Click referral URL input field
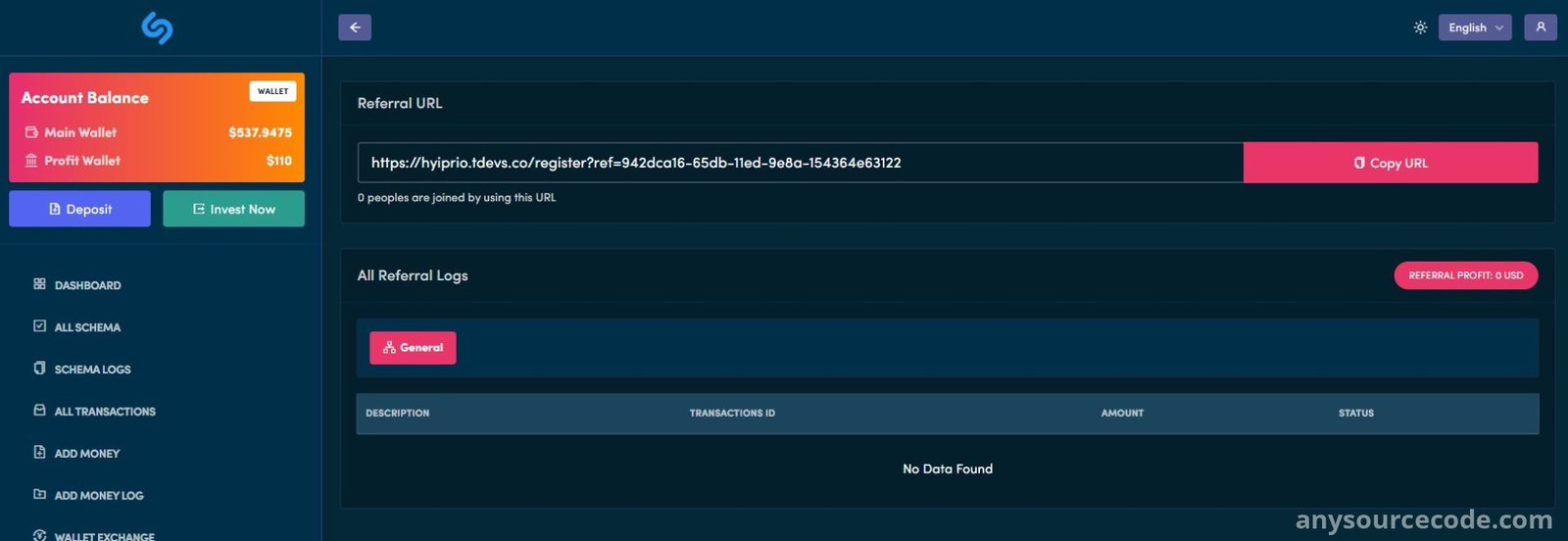Image resolution: width=1568 pixels, height=541 pixels. pyautogui.click(x=801, y=163)
